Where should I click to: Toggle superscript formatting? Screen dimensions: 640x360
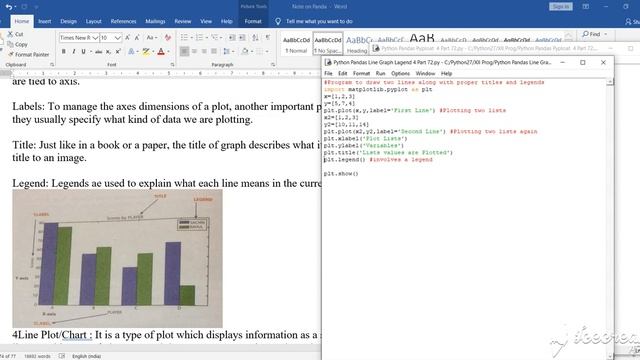click(118, 51)
